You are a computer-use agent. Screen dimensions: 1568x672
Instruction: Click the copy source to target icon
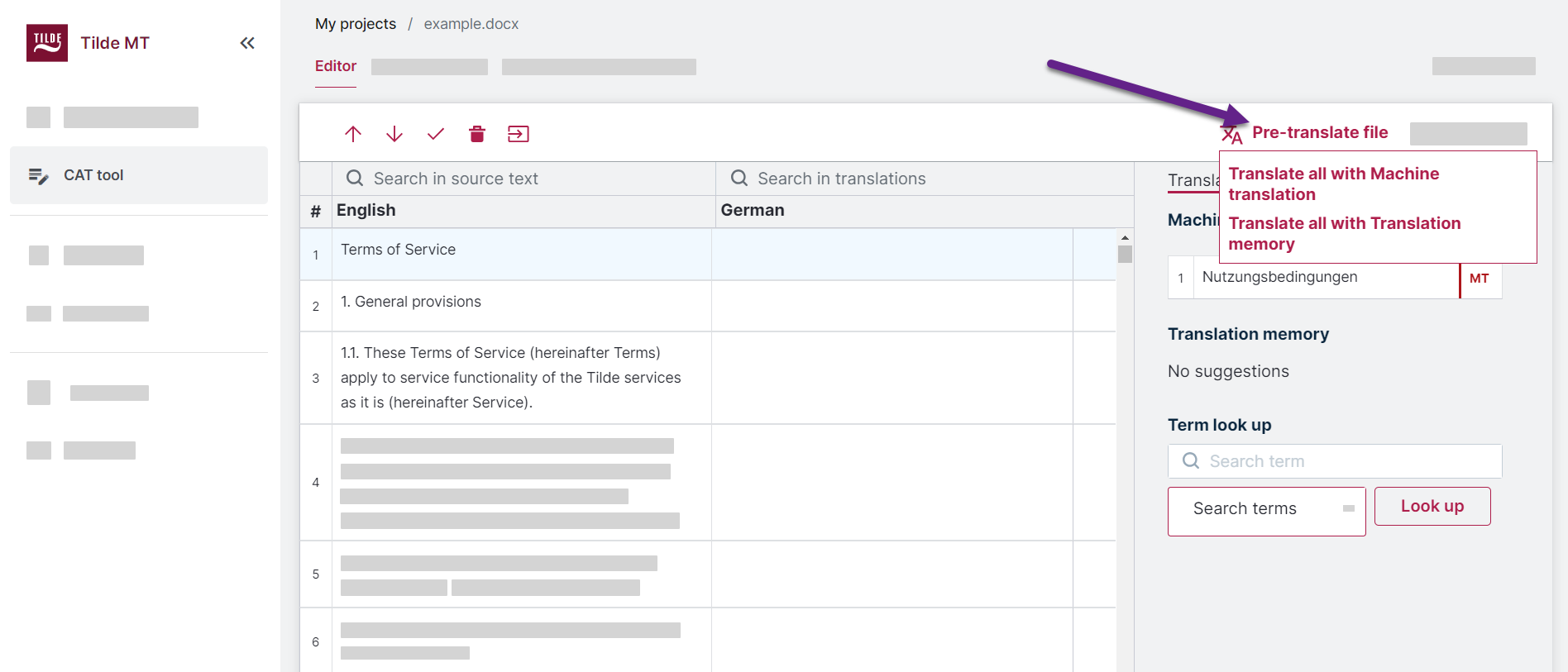coord(519,134)
